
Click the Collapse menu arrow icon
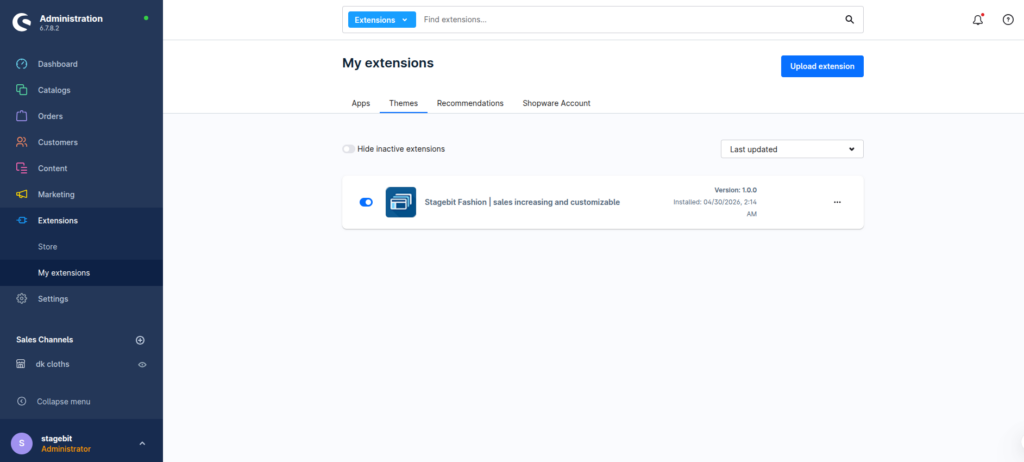click(22, 401)
